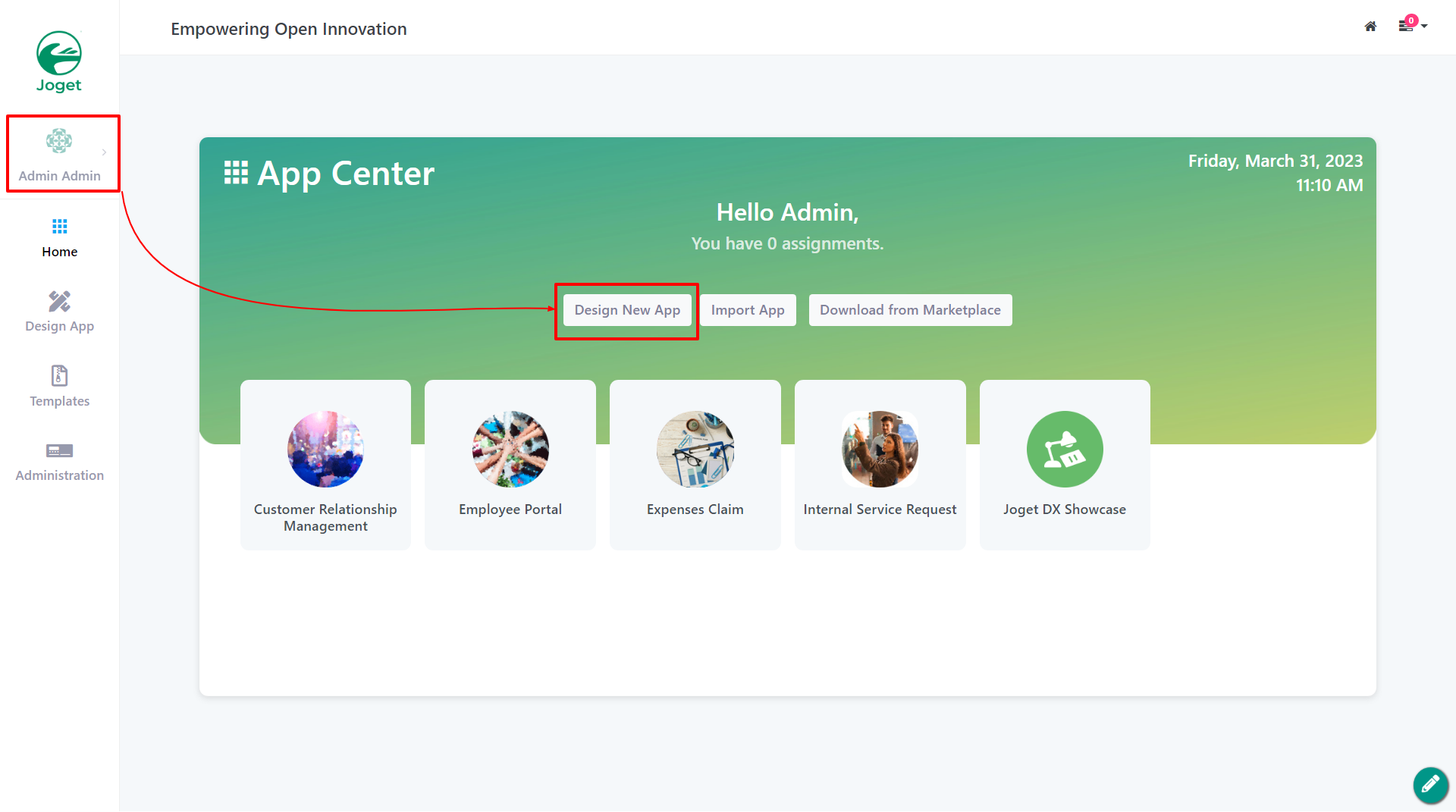
Task: Open Design App from the sidebar
Action: pyautogui.click(x=60, y=312)
